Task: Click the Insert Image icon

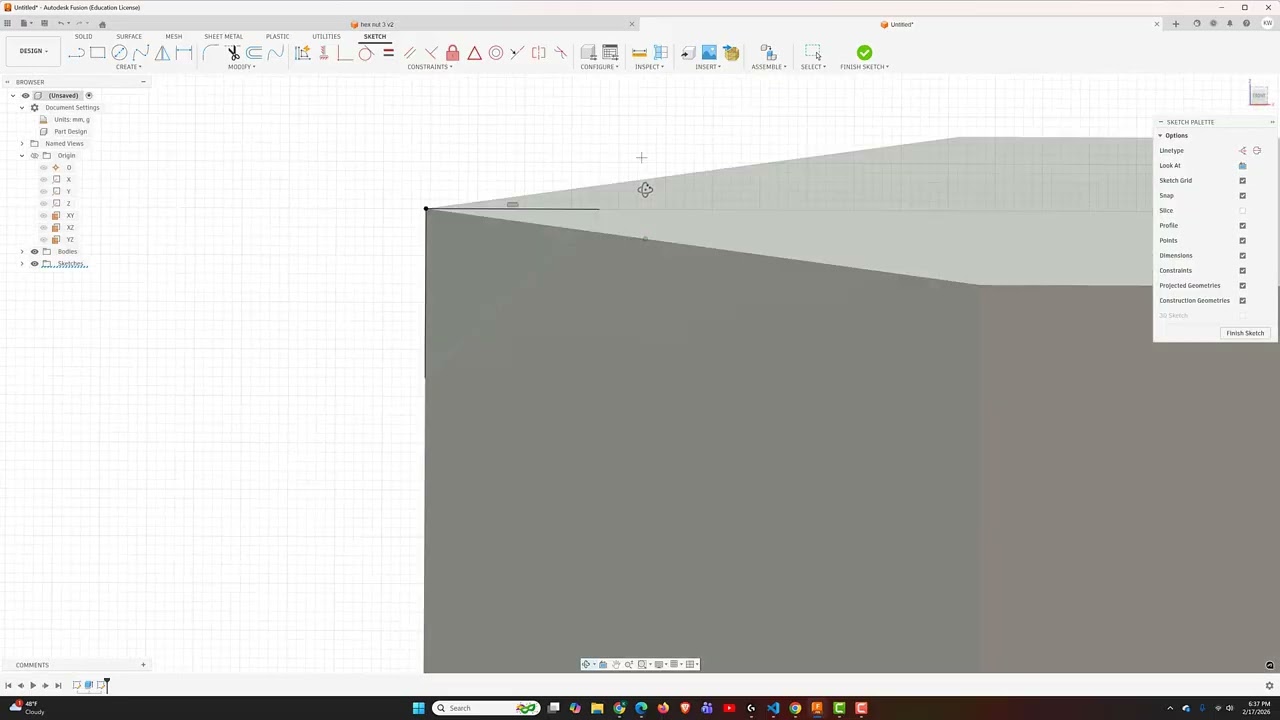Action: point(709,53)
